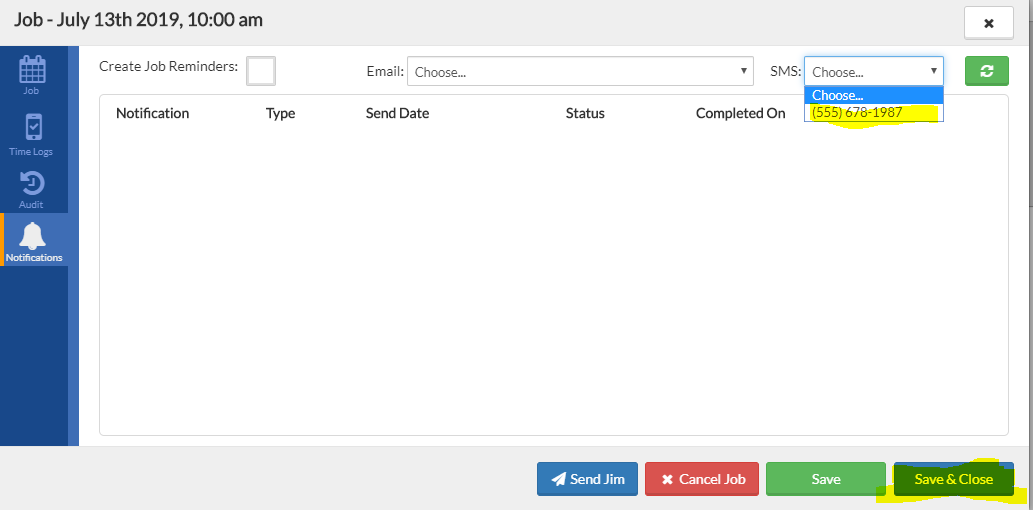This screenshot has width=1033, height=510.
Task: Click the Type column header
Action: 280,113
